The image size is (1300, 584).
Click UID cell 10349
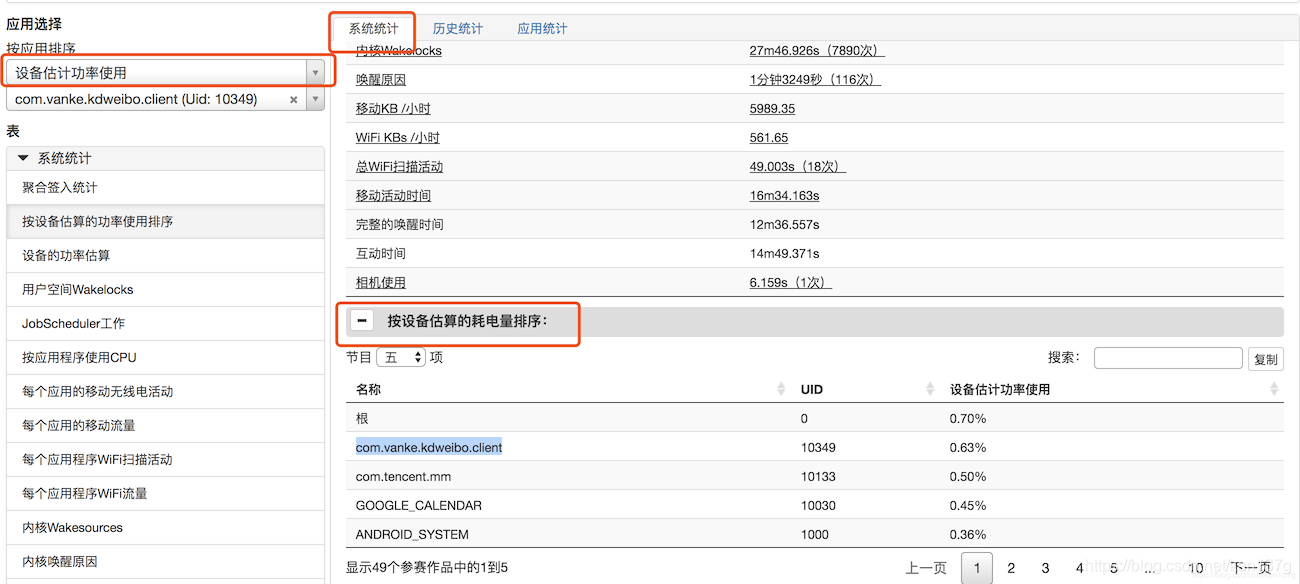point(818,447)
